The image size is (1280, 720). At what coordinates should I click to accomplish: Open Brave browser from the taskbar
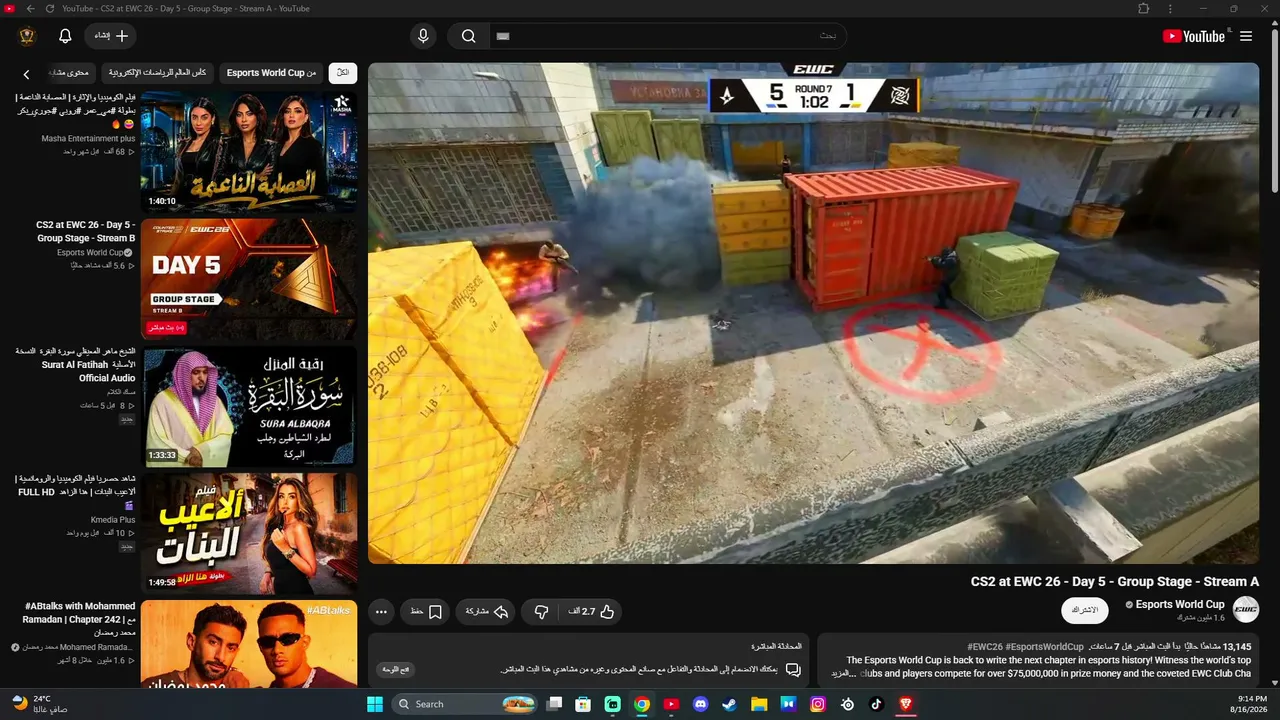(x=906, y=704)
